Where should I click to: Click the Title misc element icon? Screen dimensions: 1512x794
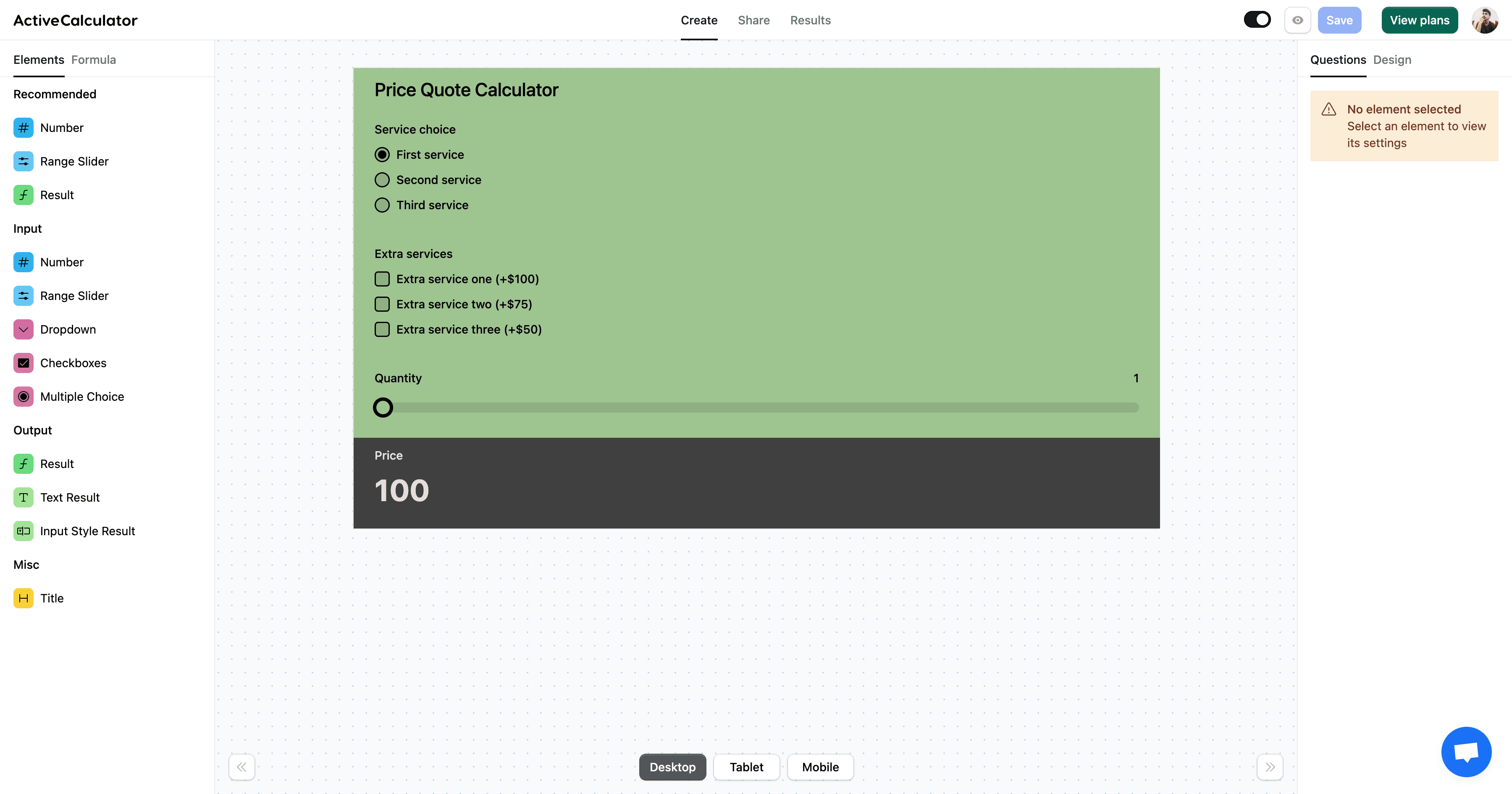coord(23,598)
